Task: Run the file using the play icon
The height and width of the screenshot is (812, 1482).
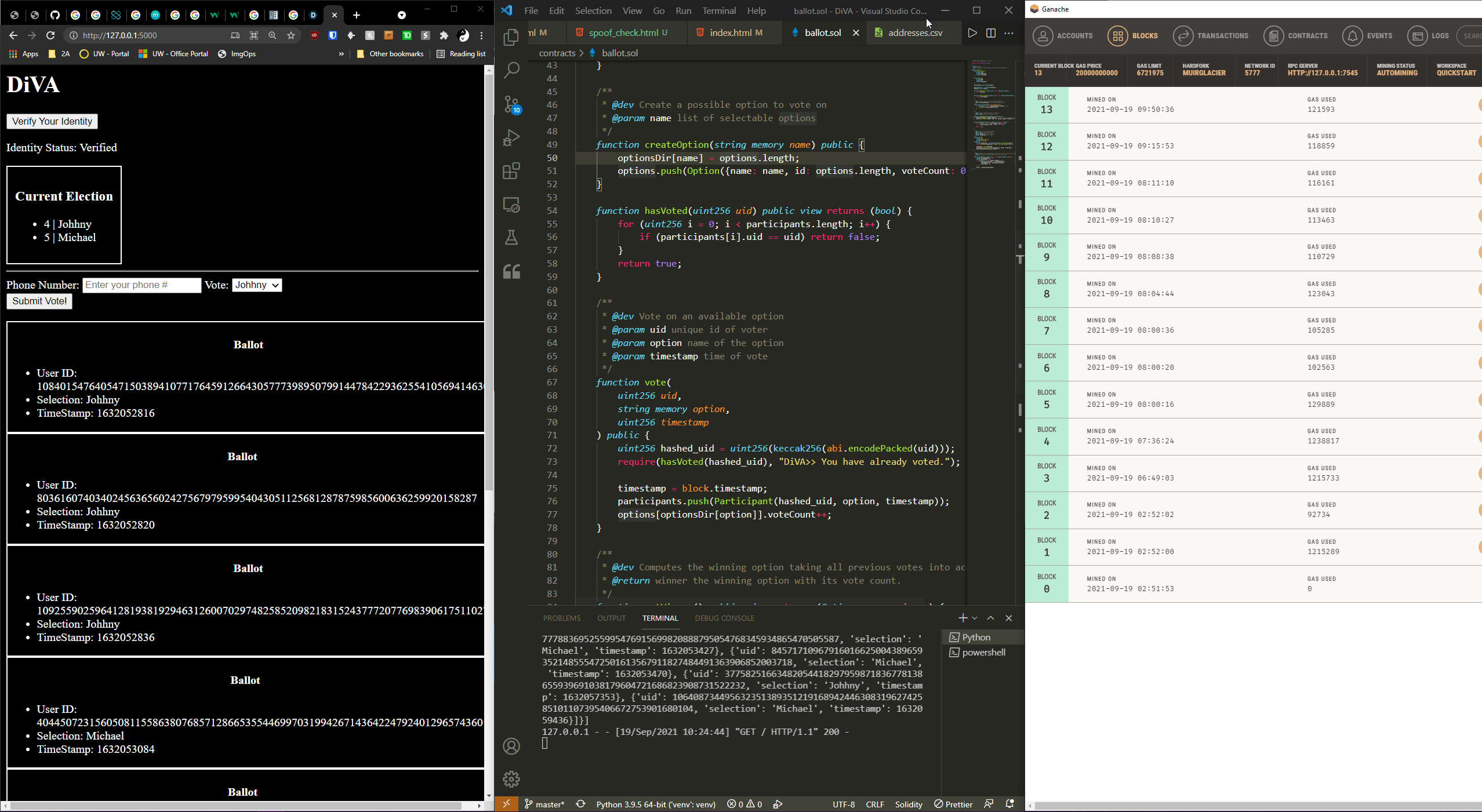Action: 972,33
